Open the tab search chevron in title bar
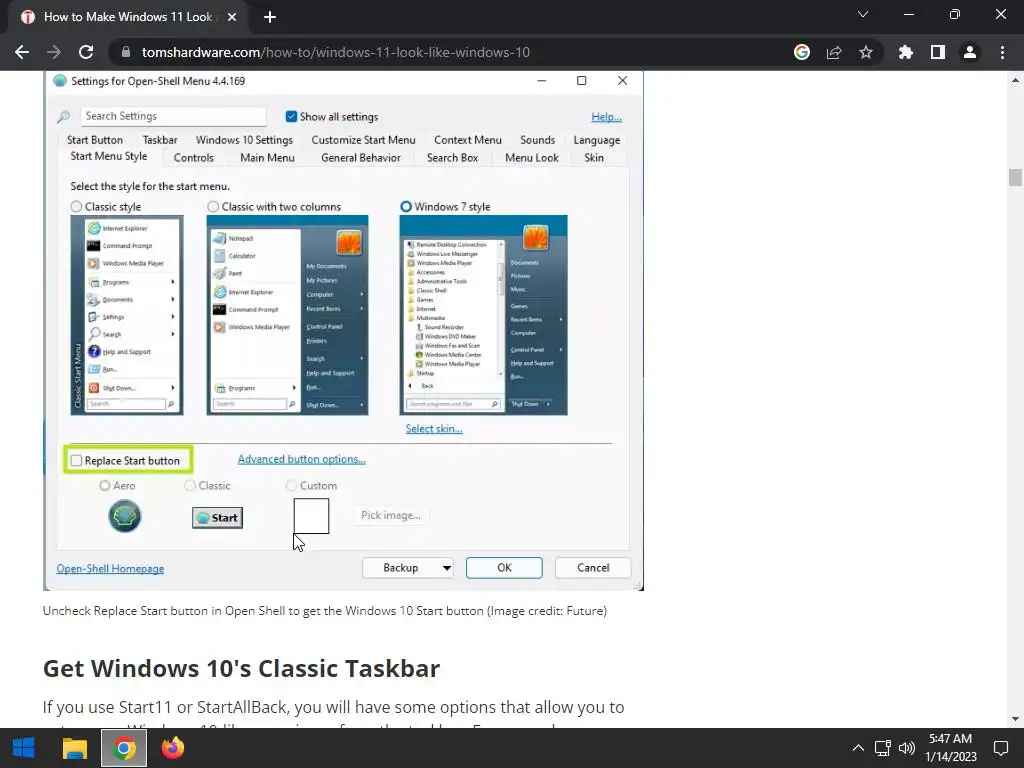Screen dimensions: 1024x768 pos(862,14)
